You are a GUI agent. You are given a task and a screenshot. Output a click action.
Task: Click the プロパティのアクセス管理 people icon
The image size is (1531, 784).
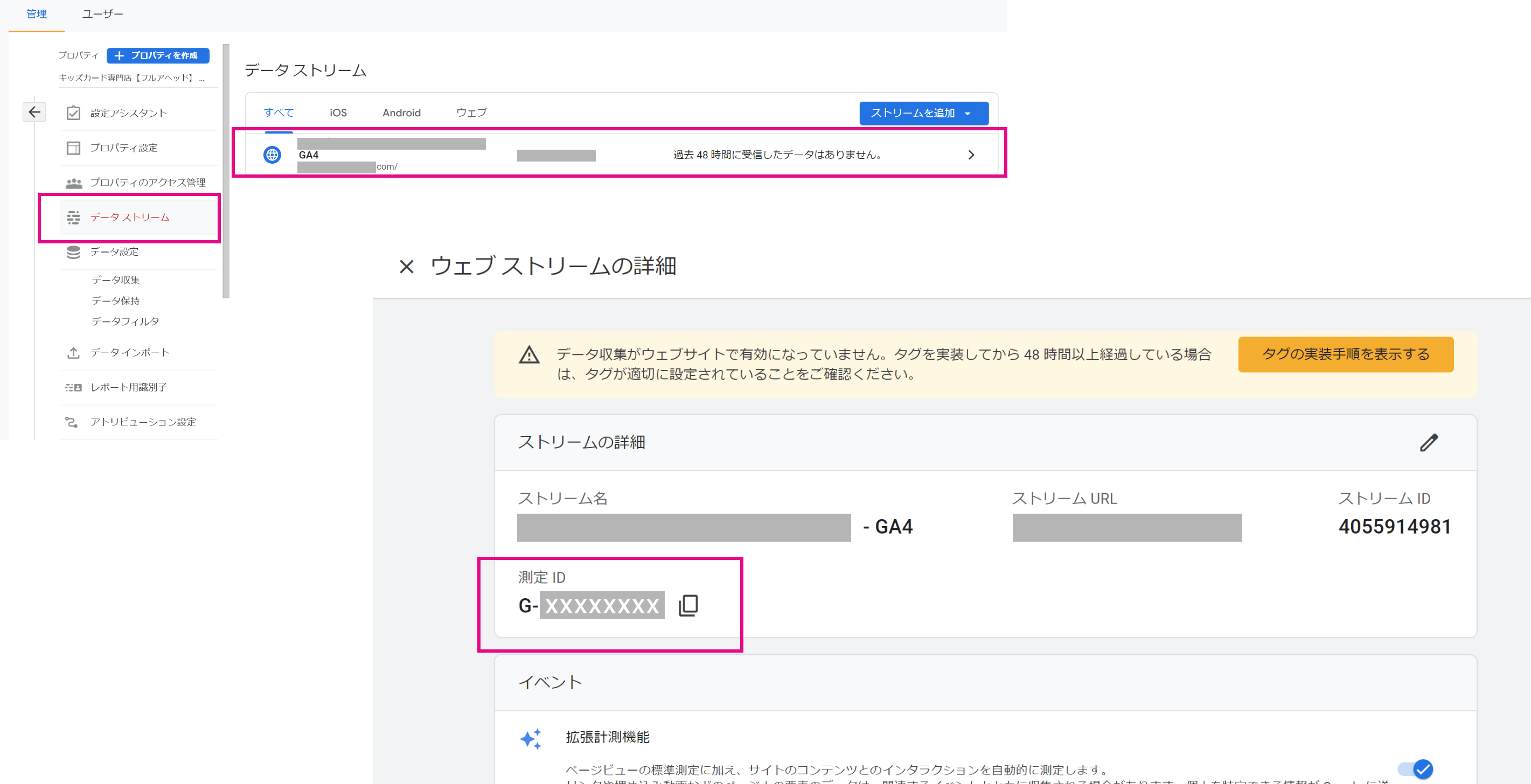(x=74, y=183)
